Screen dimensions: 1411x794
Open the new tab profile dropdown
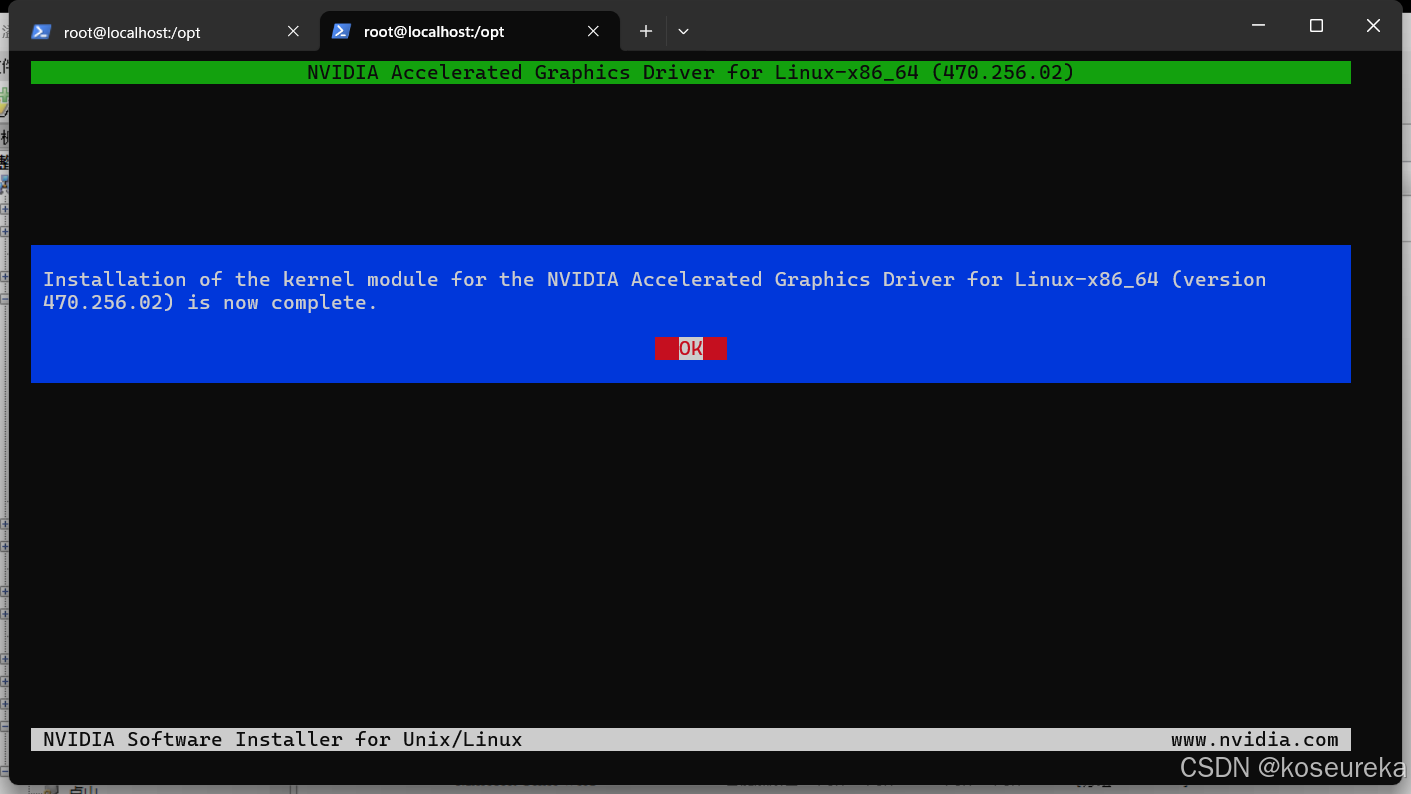click(x=683, y=32)
